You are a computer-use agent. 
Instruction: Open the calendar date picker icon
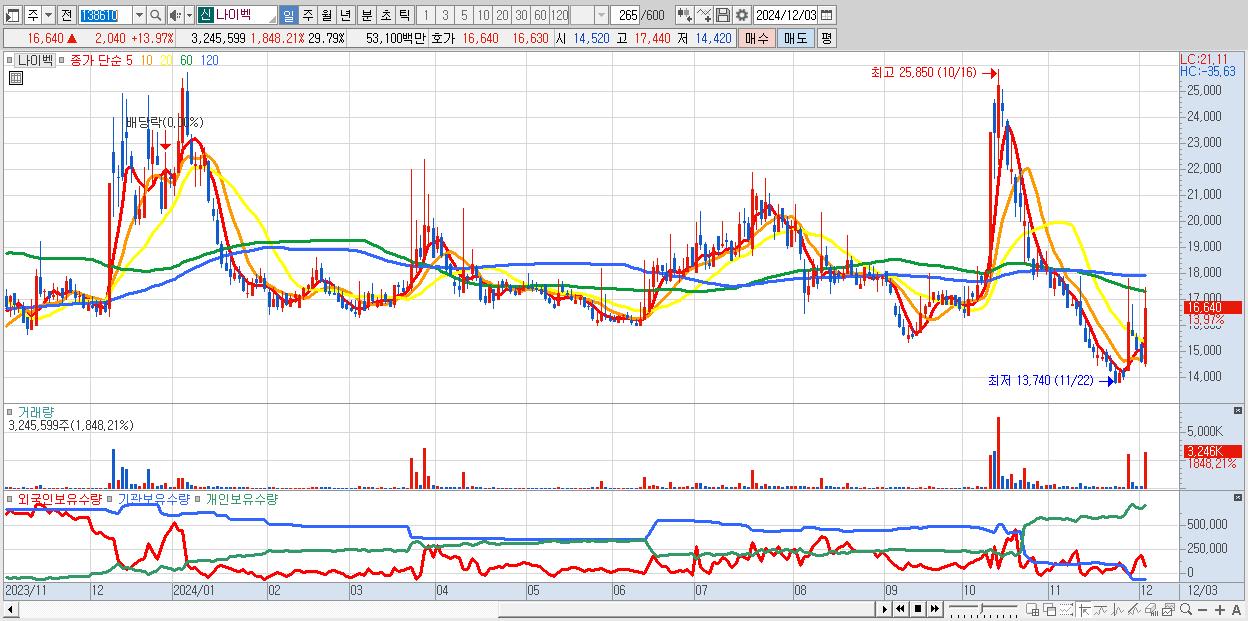point(829,15)
